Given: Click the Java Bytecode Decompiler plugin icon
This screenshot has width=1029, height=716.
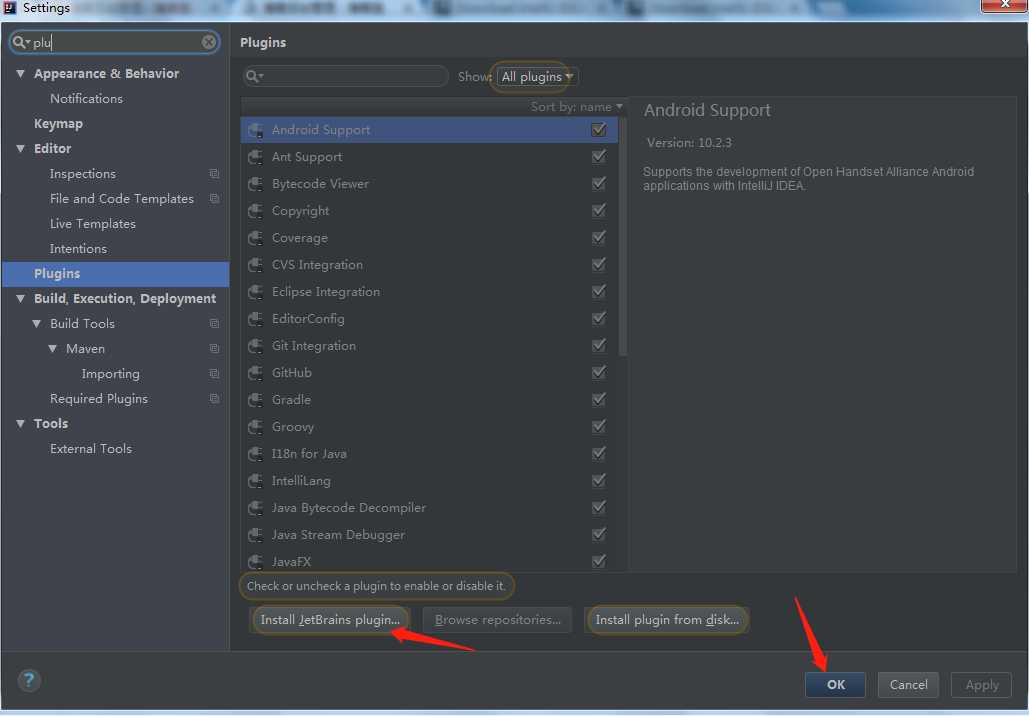Looking at the screenshot, I should click(256, 507).
